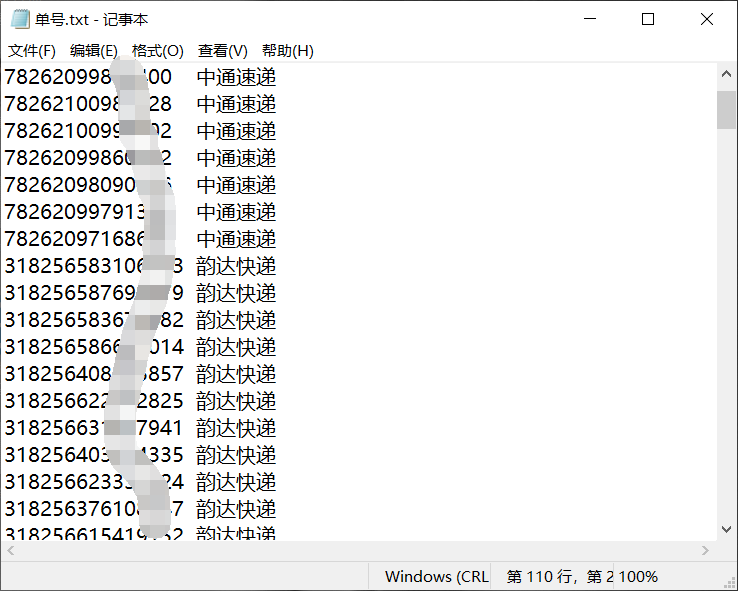The width and height of the screenshot is (738, 591).
Task: Click the horizontal scrollbar right arrow
Action: tap(705, 550)
